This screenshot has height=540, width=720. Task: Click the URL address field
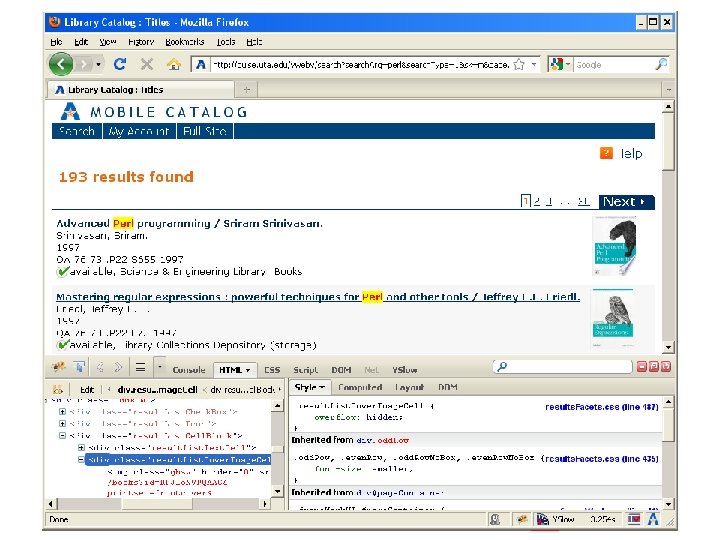(361, 65)
